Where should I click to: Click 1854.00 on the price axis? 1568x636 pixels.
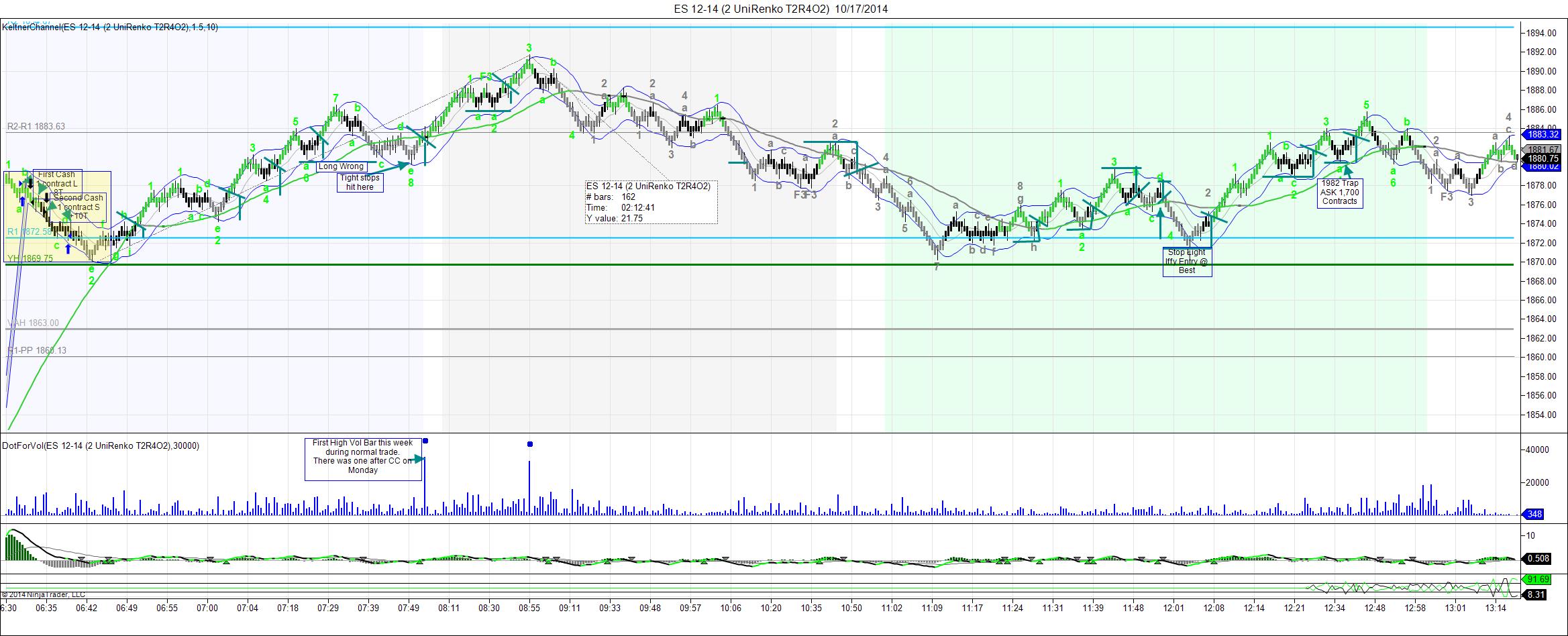pos(1540,415)
